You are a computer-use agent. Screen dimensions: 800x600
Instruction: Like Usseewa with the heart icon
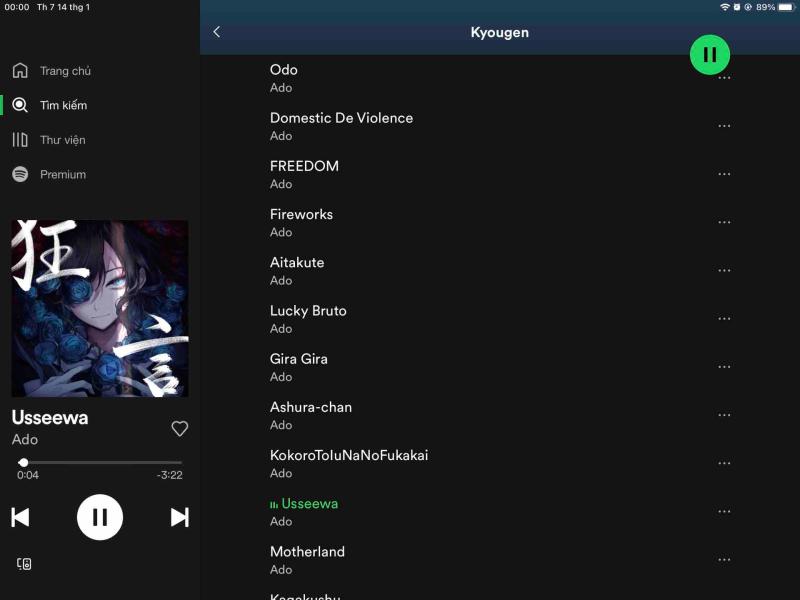point(180,428)
